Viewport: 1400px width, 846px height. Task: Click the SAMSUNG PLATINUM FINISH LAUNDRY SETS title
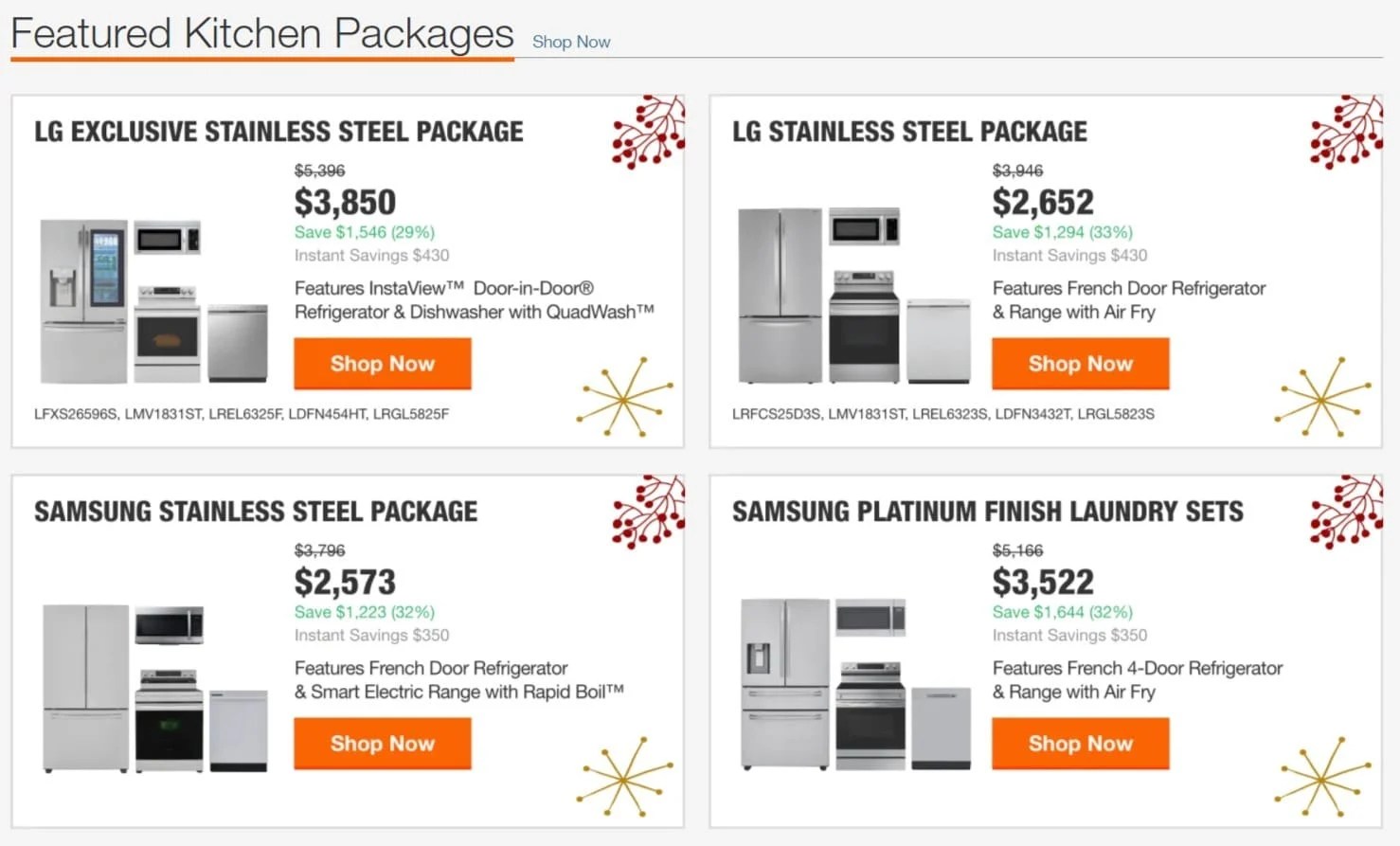point(987,512)
